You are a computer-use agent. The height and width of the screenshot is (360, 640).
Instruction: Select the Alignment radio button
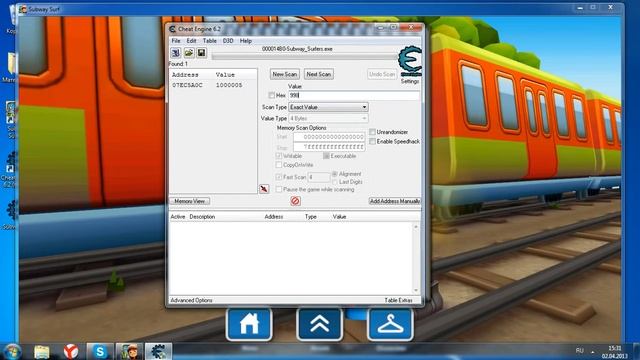point(335,174)
